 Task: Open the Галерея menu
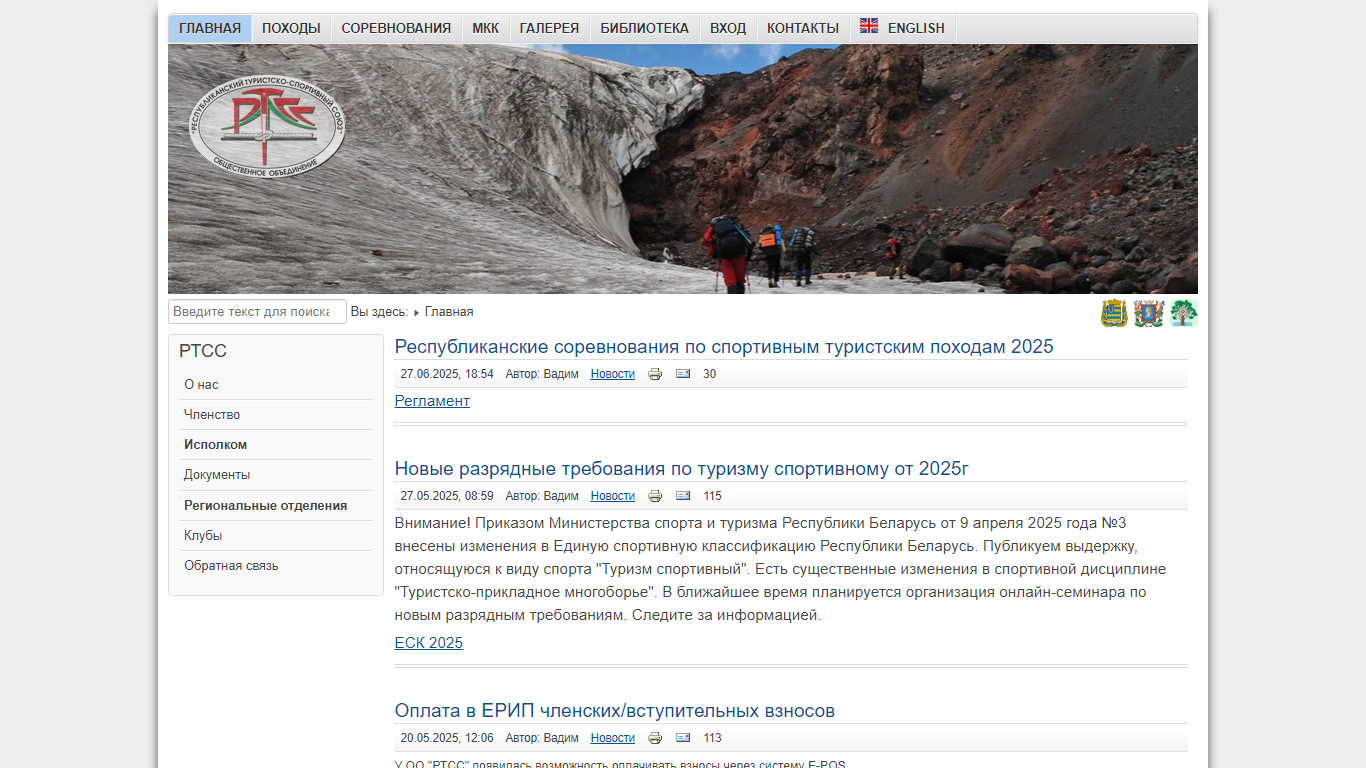click(549, 28)
